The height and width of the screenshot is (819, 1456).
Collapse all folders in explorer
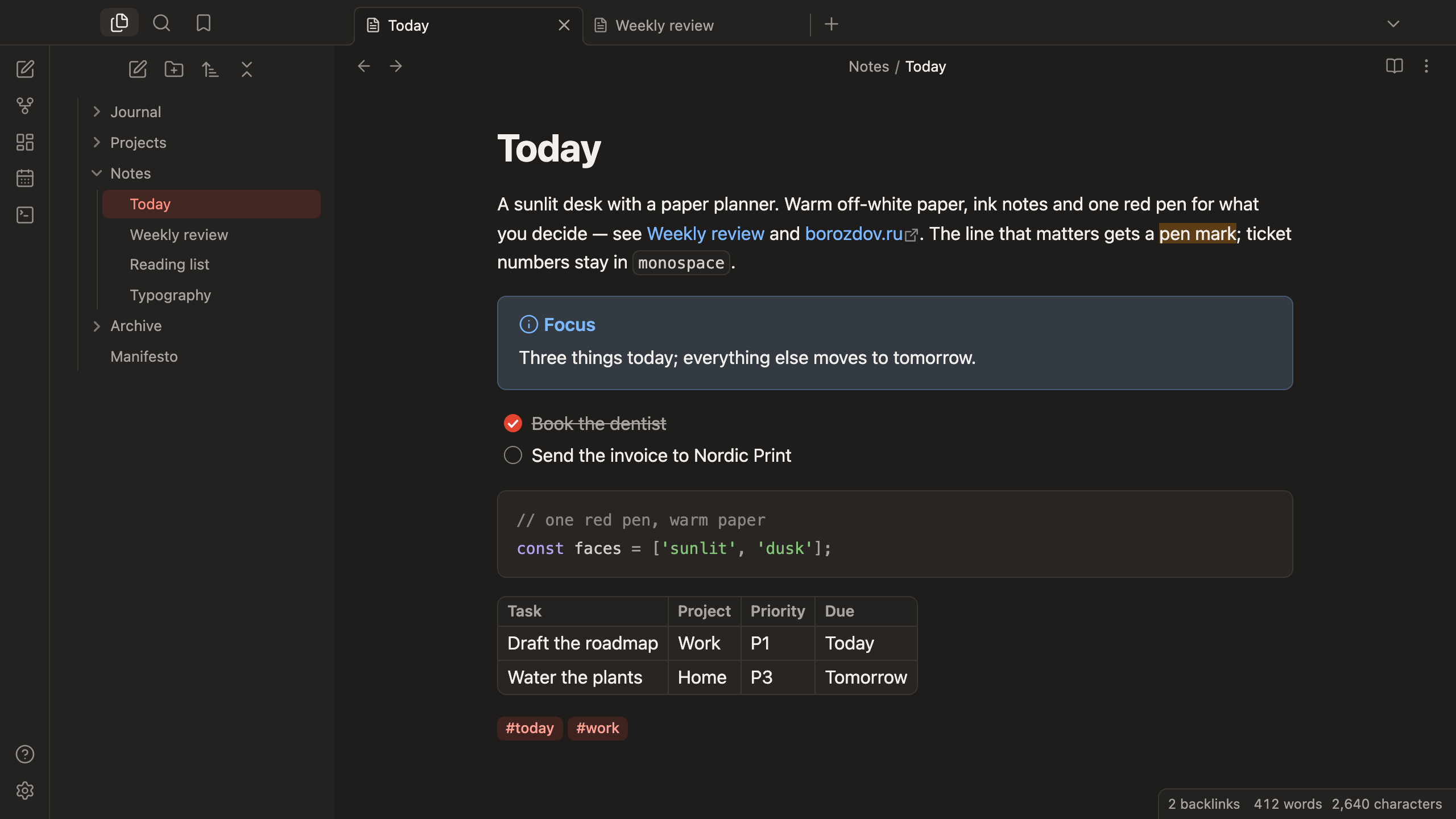pyautogui.click(x=247, y=69)
